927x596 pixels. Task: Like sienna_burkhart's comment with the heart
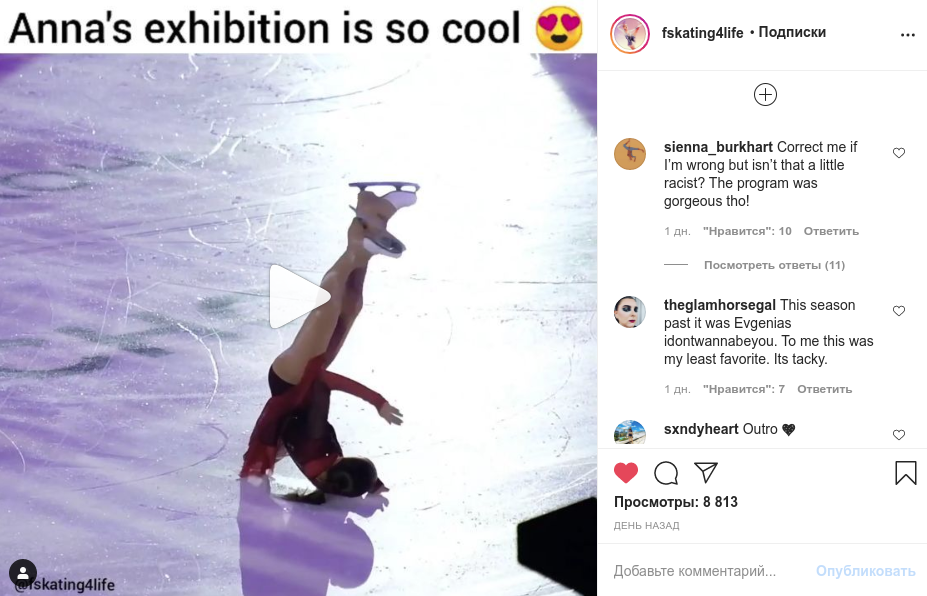[x=898, y=153]
